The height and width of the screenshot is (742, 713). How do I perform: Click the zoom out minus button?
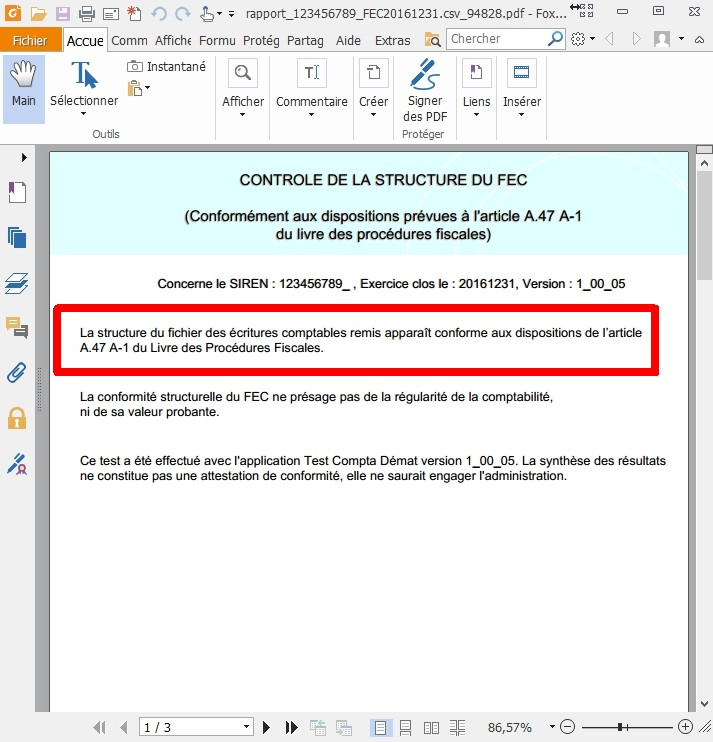tap(567, 726)
